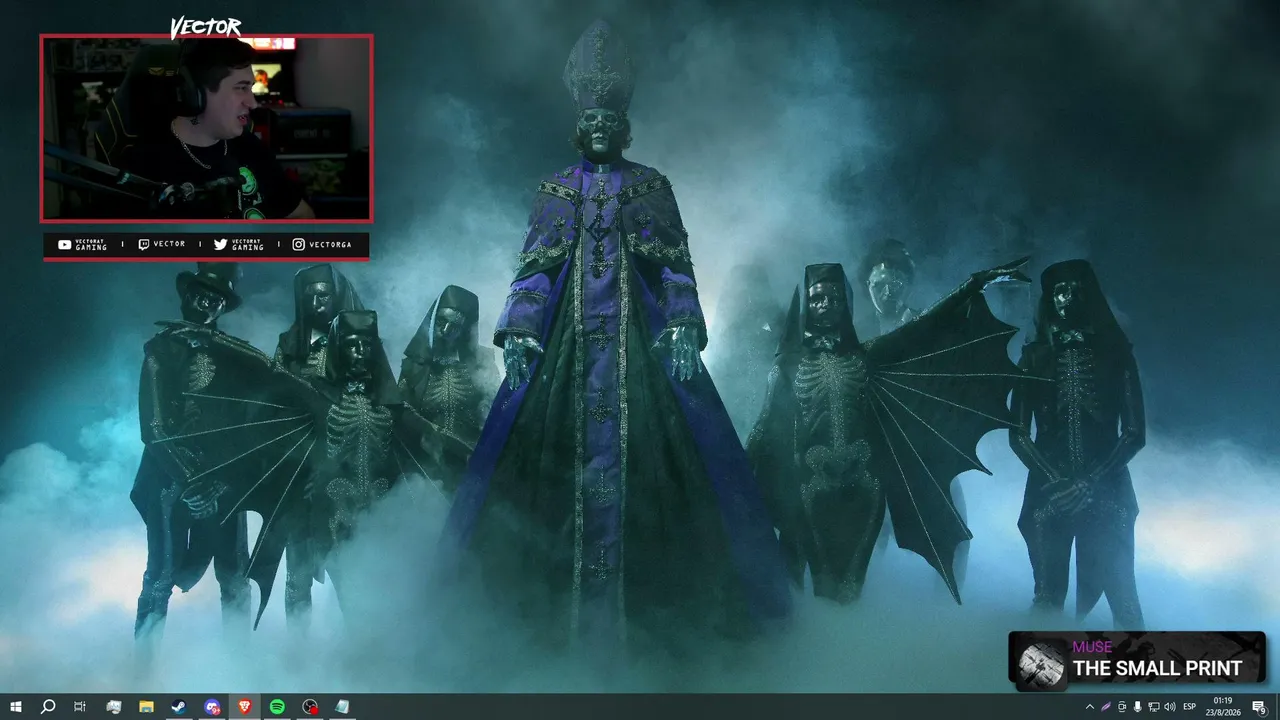Screen dimensions: 1280x720
Task: Show hidden system tray icons
Action: (x=1090, y=707)
